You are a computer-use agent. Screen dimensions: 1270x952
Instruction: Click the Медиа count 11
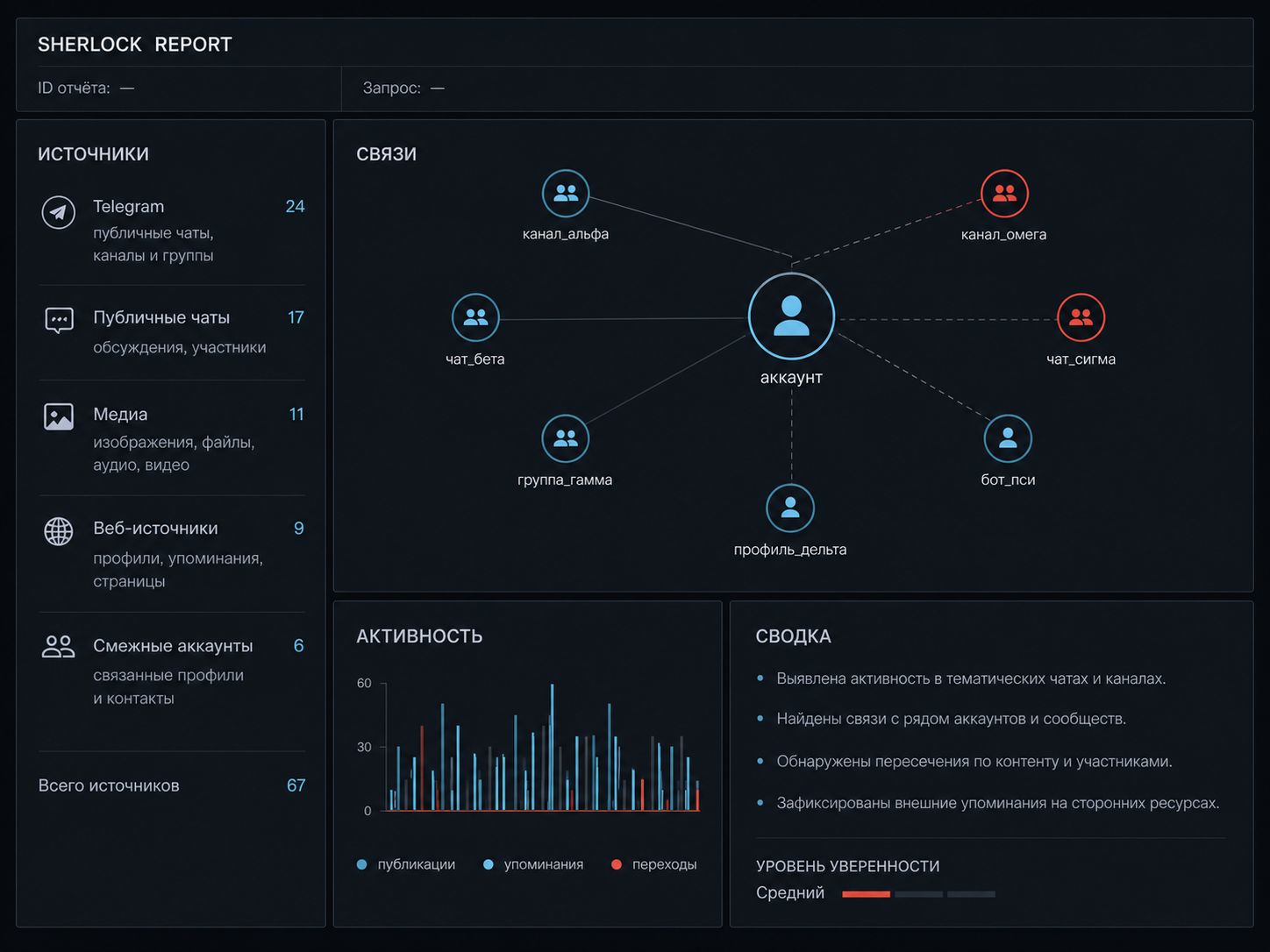click(297, 415)
